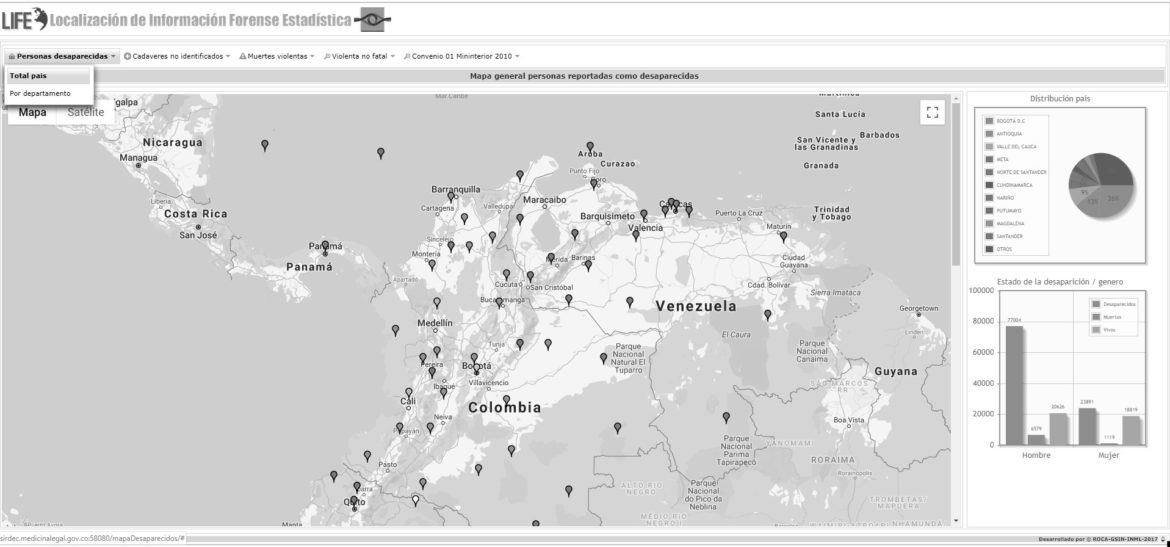Click the LIFE globe logo
Screen dimensions: 1170x547
pyautogui.click(x=25, y=19)
